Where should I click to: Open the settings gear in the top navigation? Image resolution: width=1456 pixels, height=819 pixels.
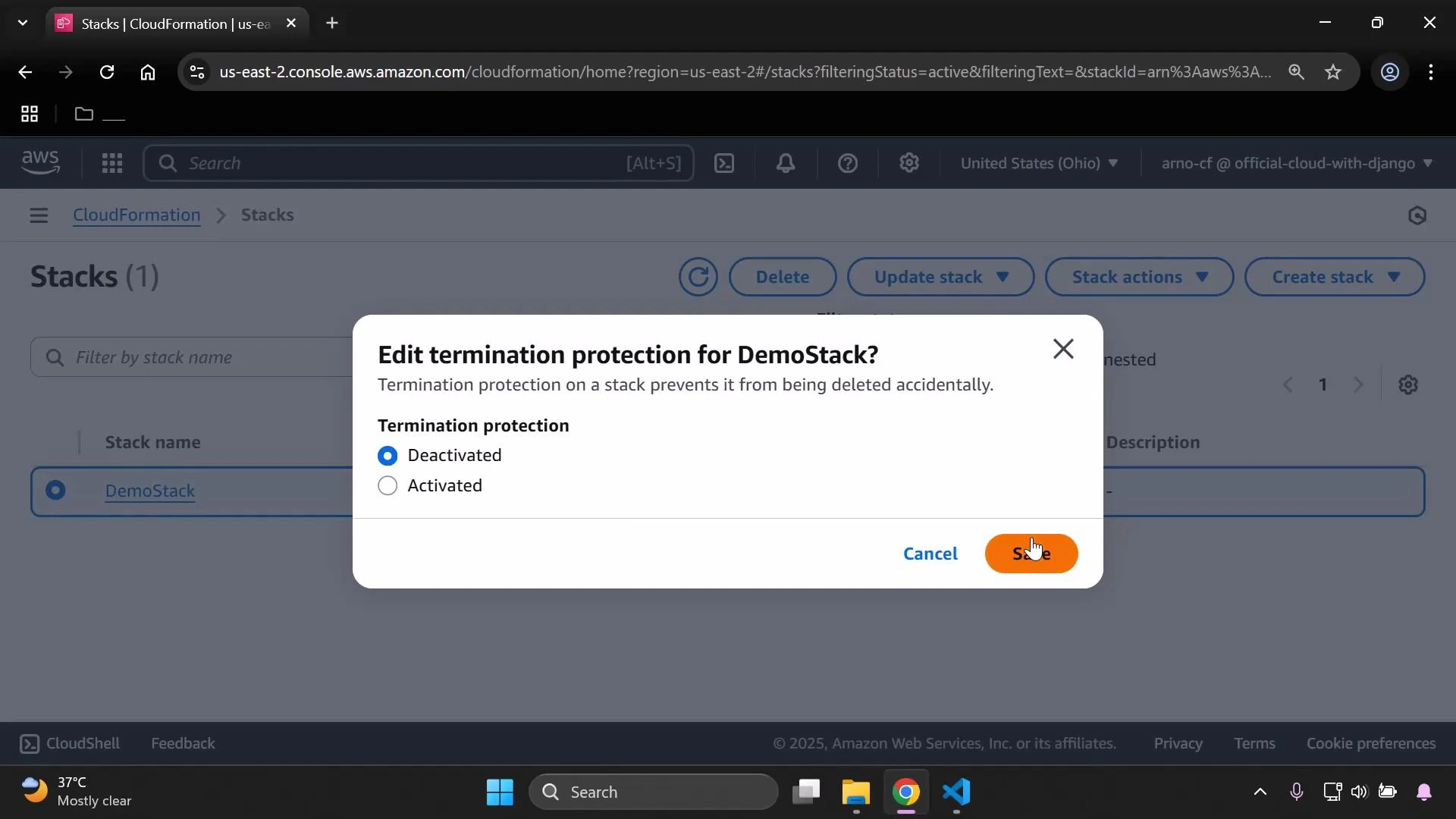point(909,163)
